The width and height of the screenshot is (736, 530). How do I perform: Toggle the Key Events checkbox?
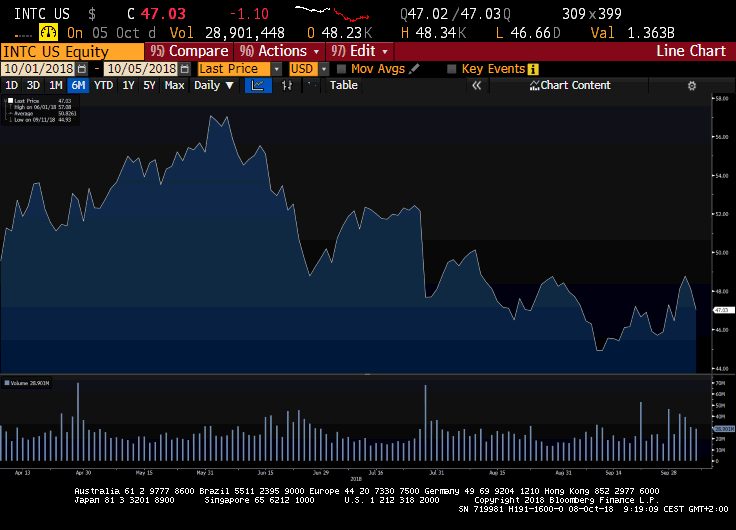pos(452,69)
